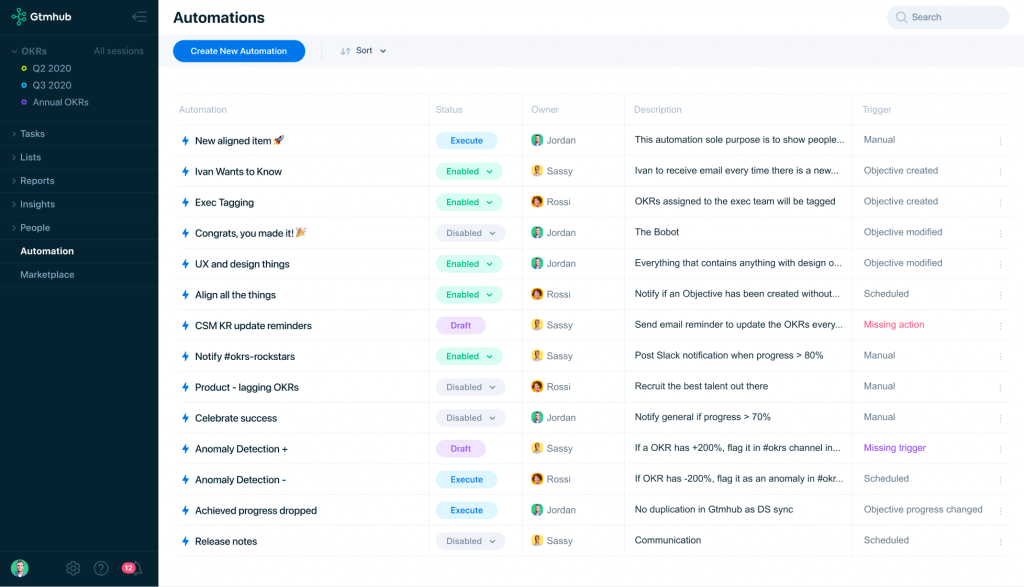The width and height of the screenshot is (1024, 587).
Task: Open Enabled status dropdown for Ivan Wants to Know
Action: [469, 171]
